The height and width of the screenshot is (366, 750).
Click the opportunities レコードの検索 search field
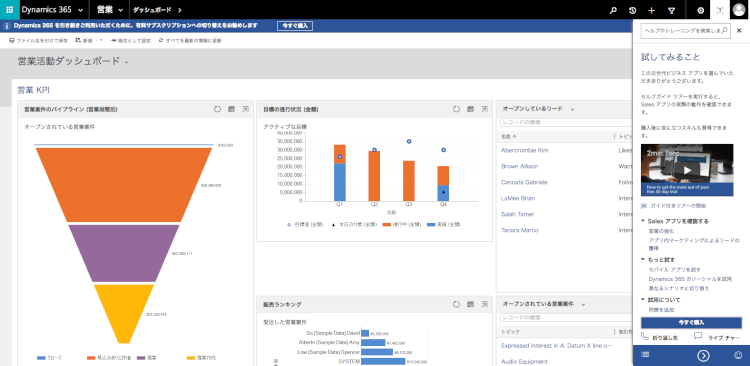click(566, 317)
